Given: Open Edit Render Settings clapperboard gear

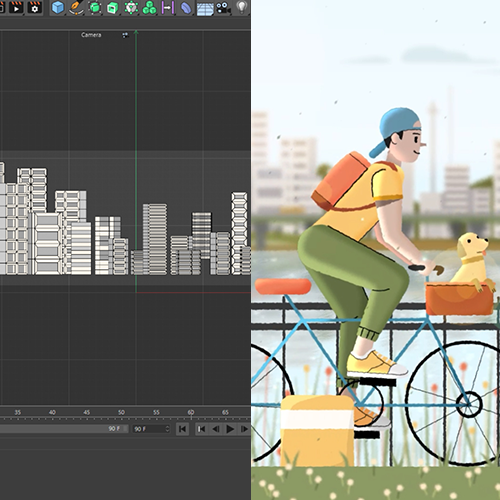Looking at the screenshot, I should coord(35,7).
